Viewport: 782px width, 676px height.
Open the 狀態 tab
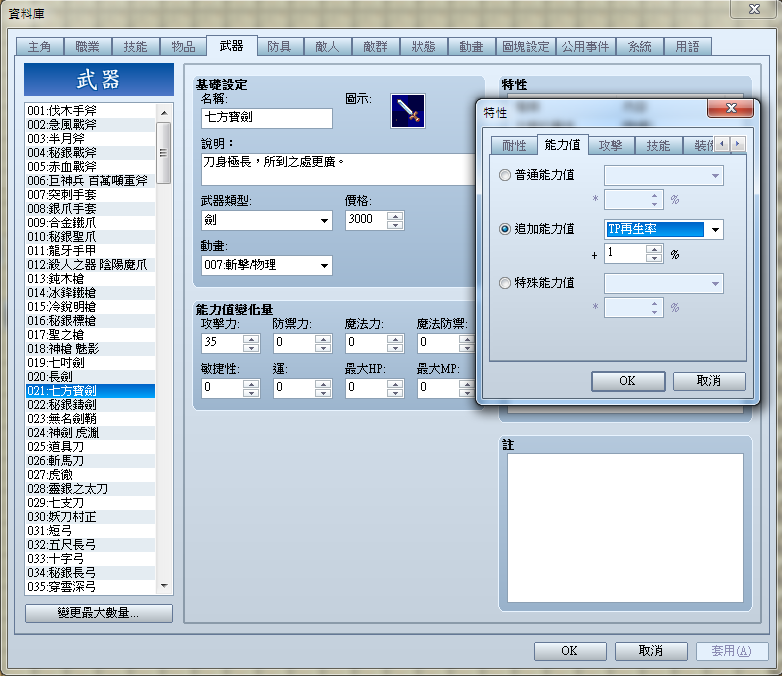point(423,47)
